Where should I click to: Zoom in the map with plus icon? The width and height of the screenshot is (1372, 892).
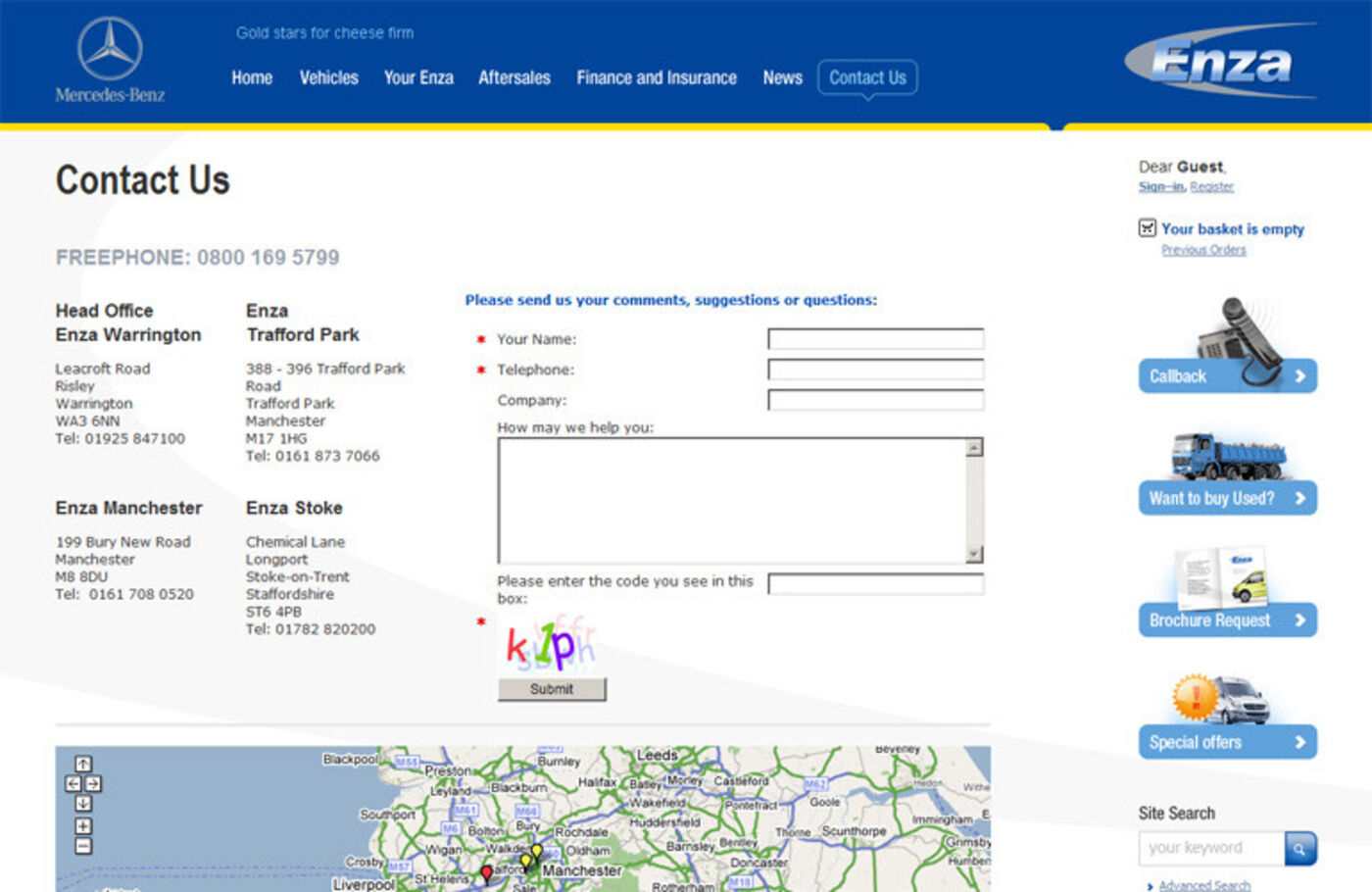83,825
